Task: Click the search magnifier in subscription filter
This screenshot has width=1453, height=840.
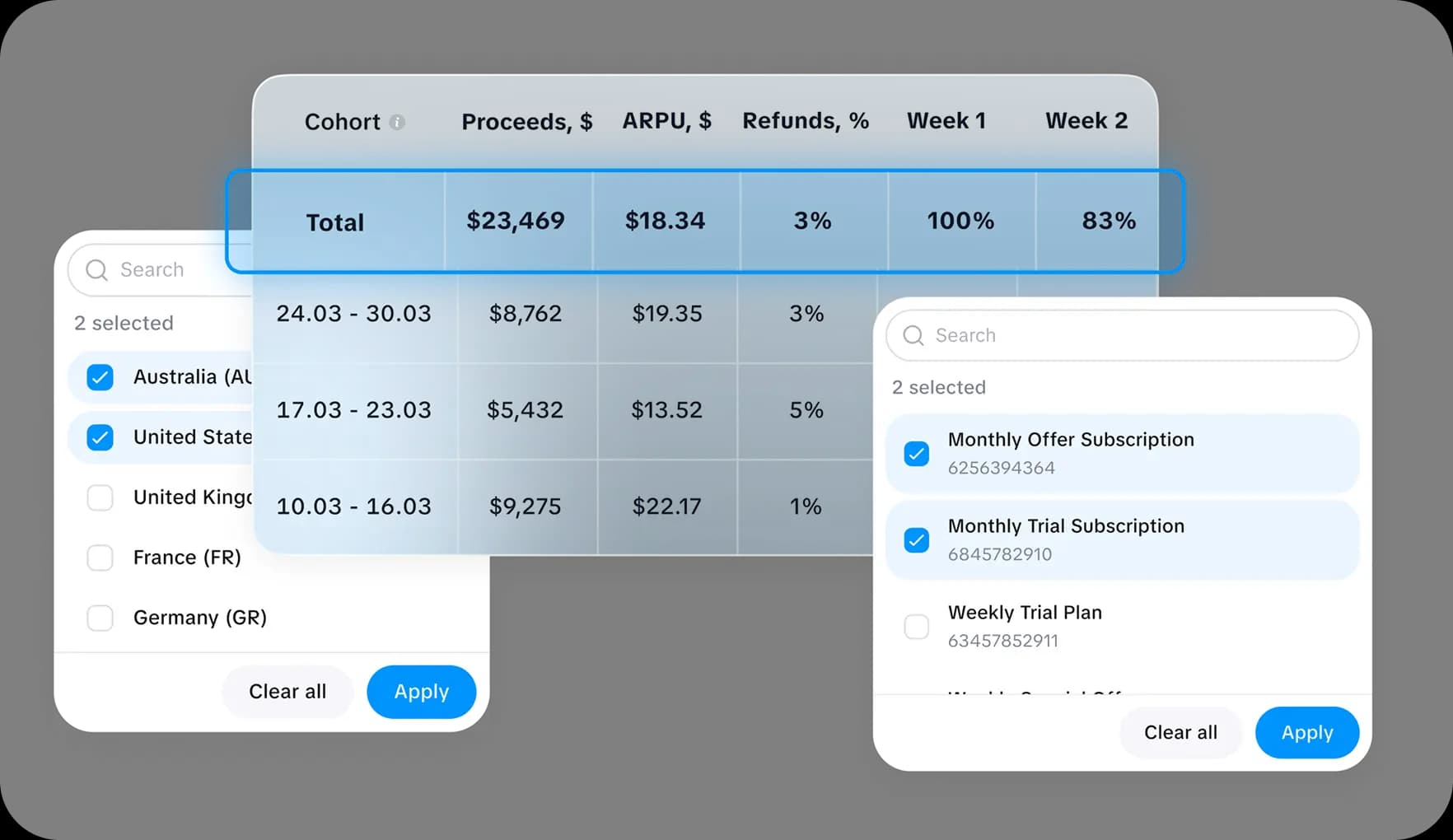Action: 913,335
